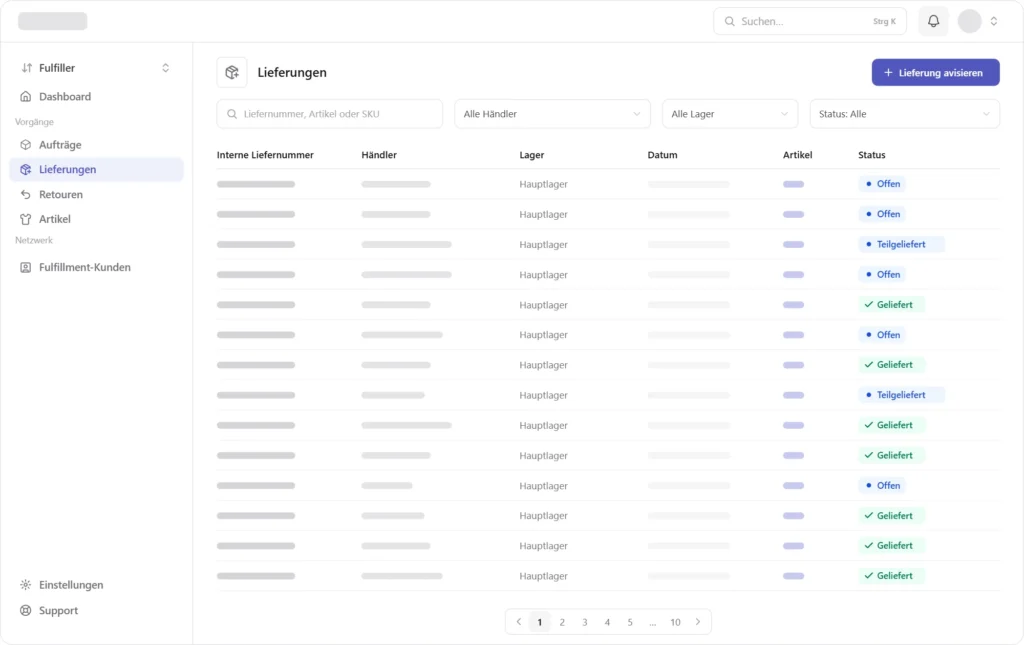Go to page 4
1024x645 pixels.
point(607,622)
